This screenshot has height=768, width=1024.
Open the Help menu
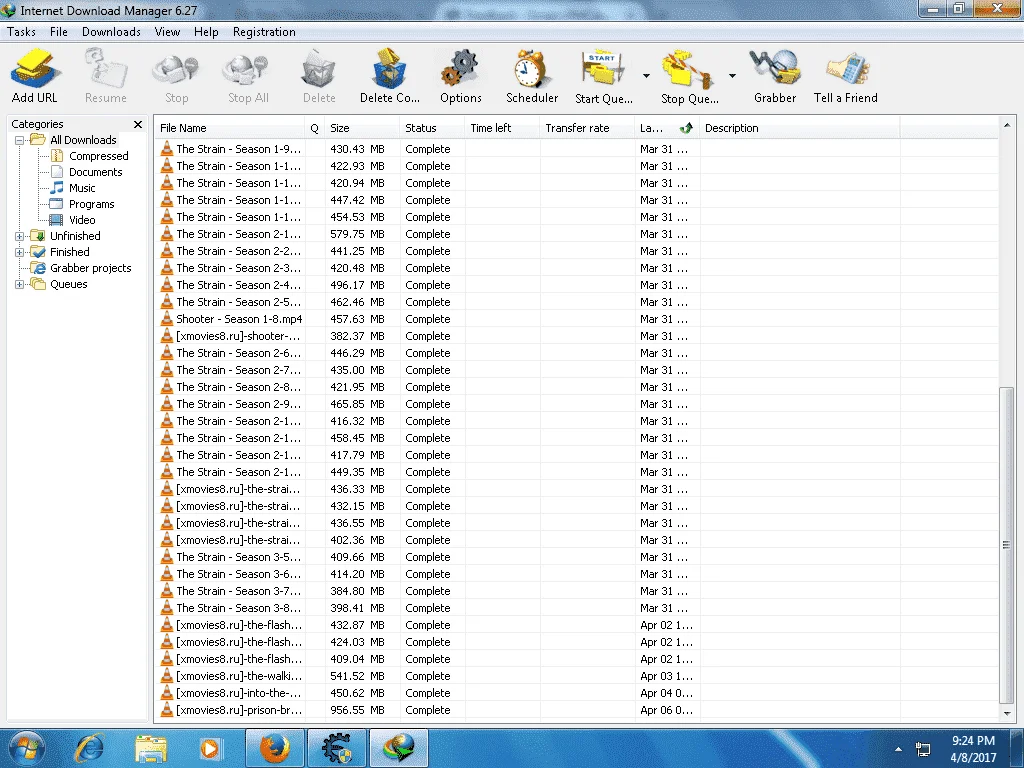tap(206, 31)
